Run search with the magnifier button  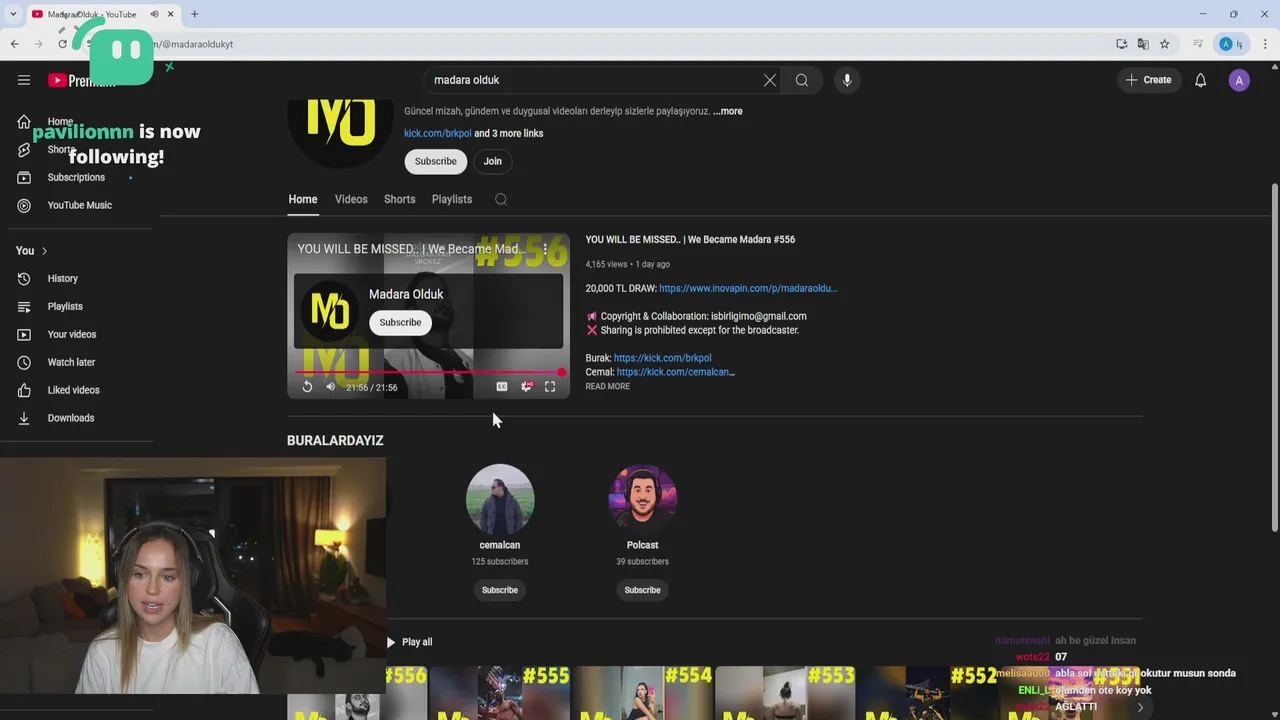pos(802,80)
